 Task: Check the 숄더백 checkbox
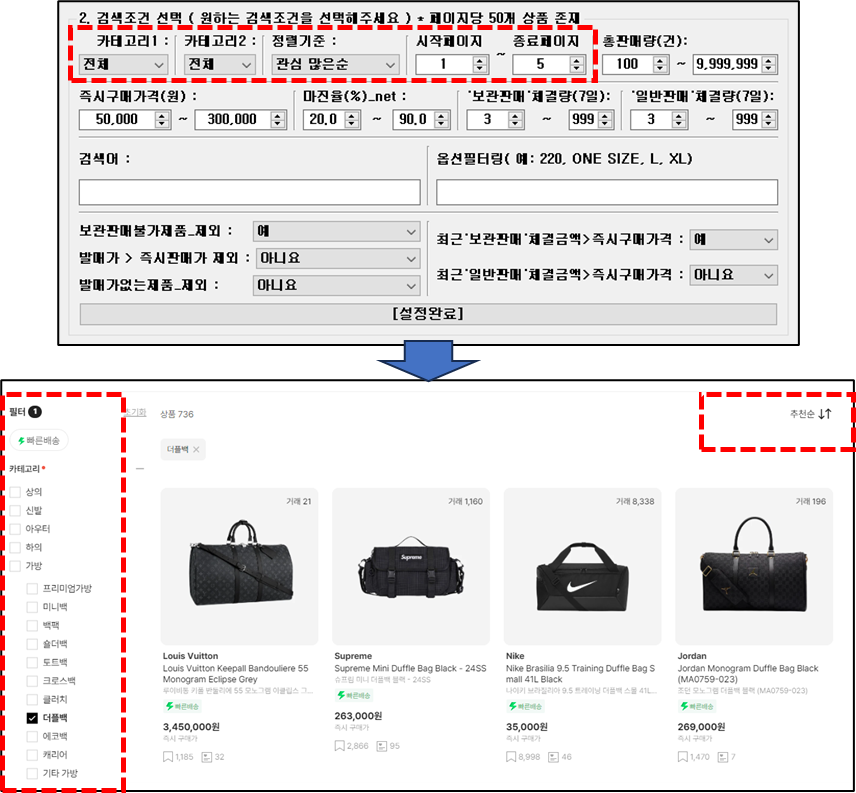(x=32, y=644)
